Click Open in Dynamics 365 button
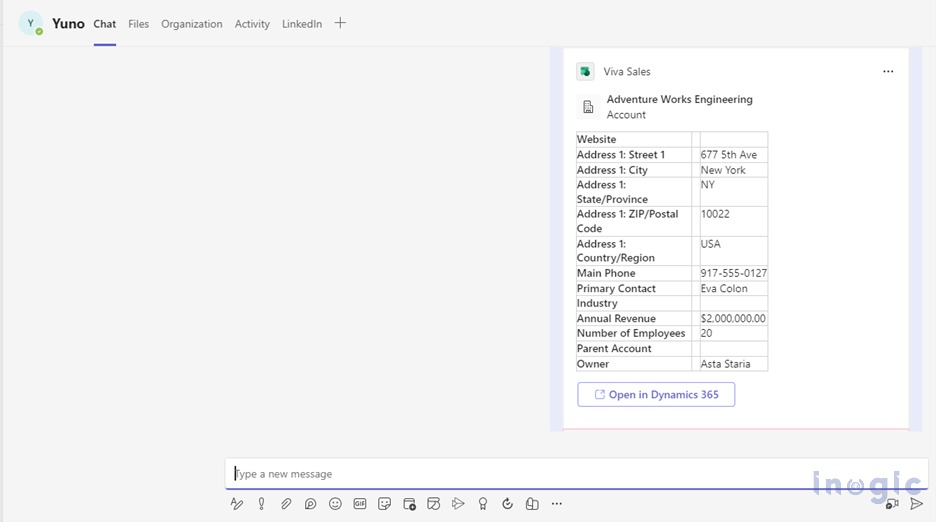This screenshot has width=936, height=522. [x=656, y=395]
